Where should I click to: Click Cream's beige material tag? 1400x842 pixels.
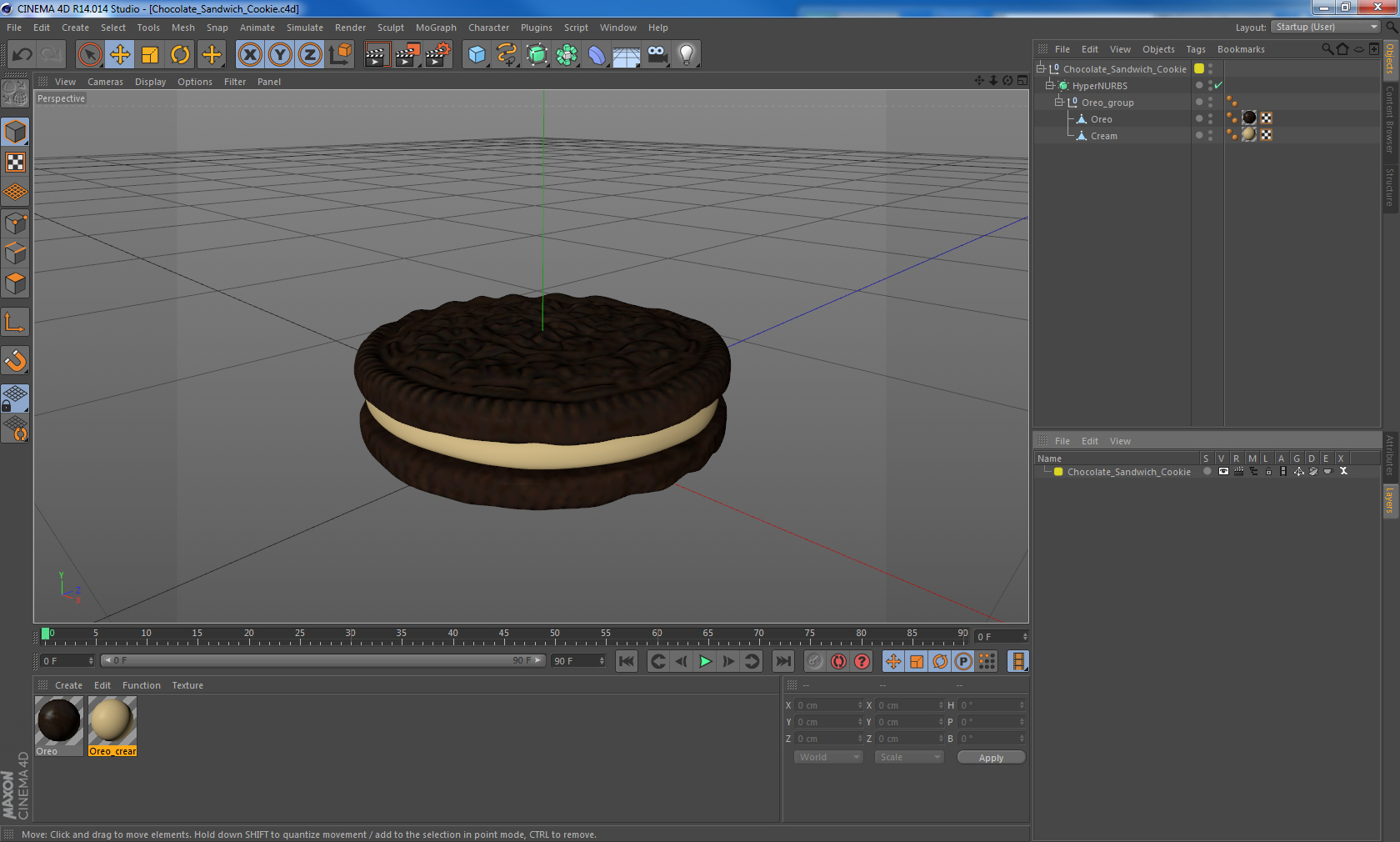tap(1249, 134)
